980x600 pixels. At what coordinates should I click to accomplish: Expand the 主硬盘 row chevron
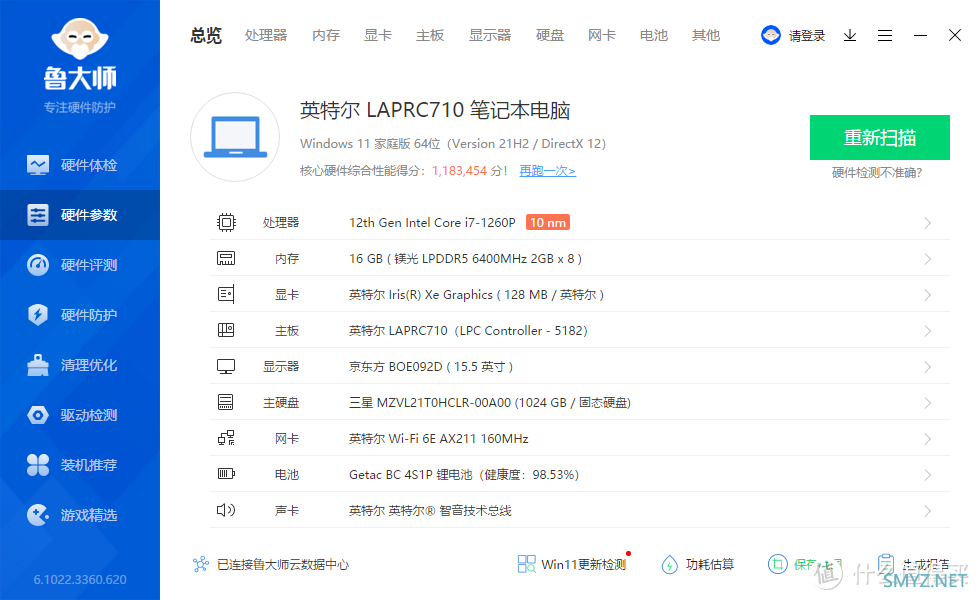(x=928, y=403)
